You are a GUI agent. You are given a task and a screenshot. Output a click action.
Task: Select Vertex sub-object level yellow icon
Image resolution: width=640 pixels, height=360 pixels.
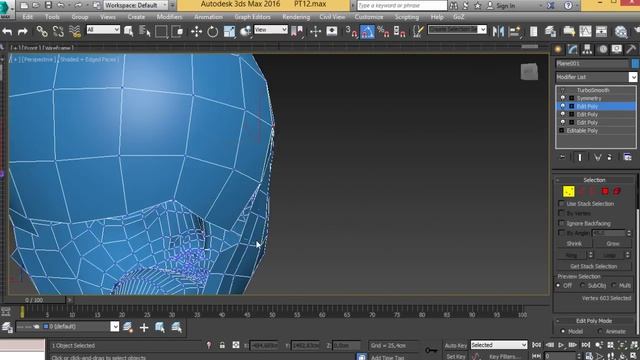point(569,191)
